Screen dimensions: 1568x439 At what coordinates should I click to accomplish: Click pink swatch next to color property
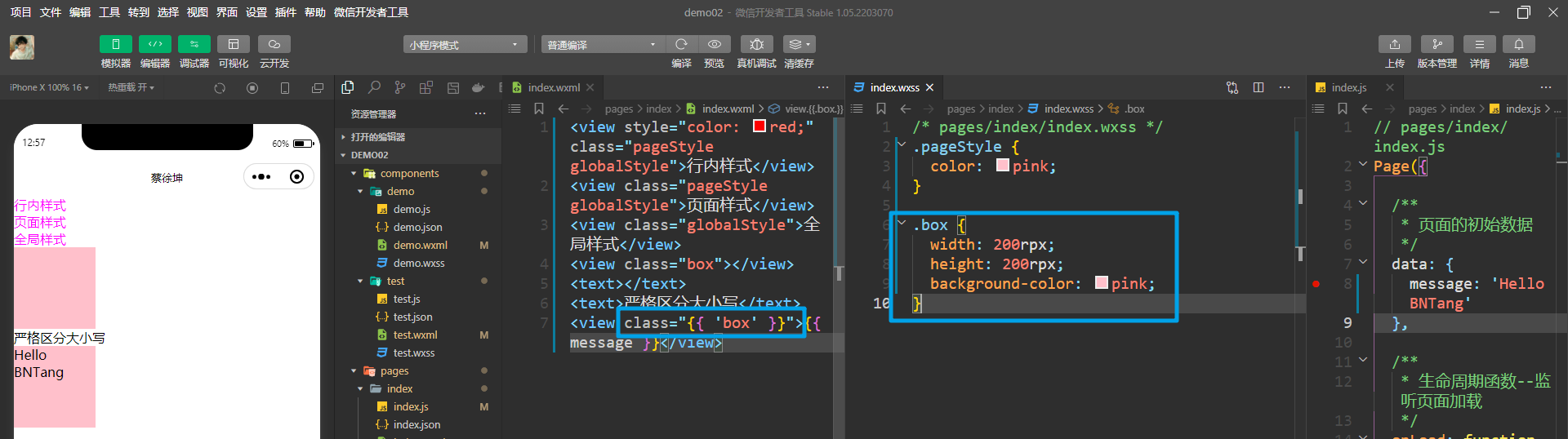(x=1002, y=165)
